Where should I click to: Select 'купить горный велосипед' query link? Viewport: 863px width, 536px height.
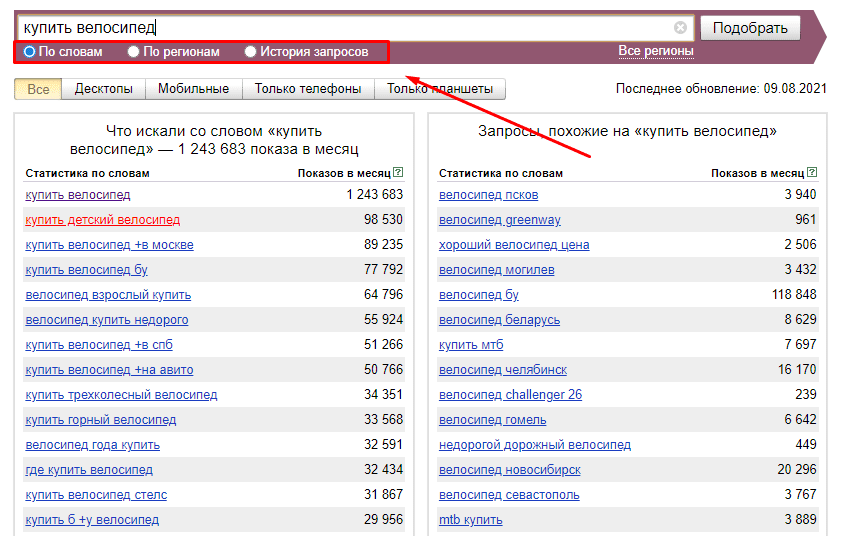pyautogui.click(x=100, y=420)
